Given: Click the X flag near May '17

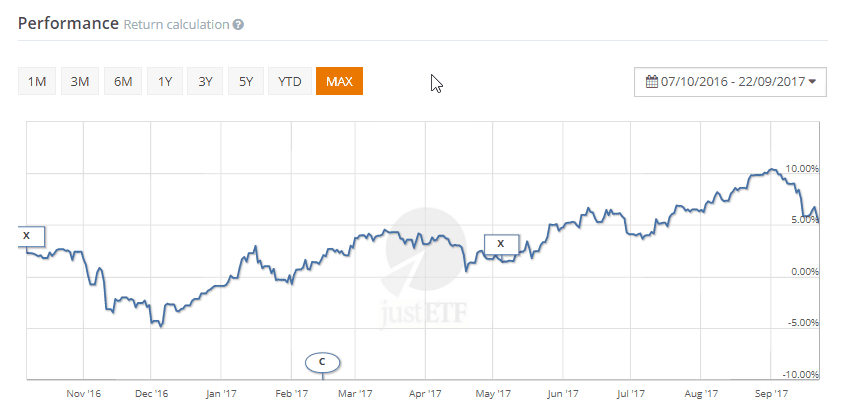Looking at the screenshot, I should pos(501,243).
